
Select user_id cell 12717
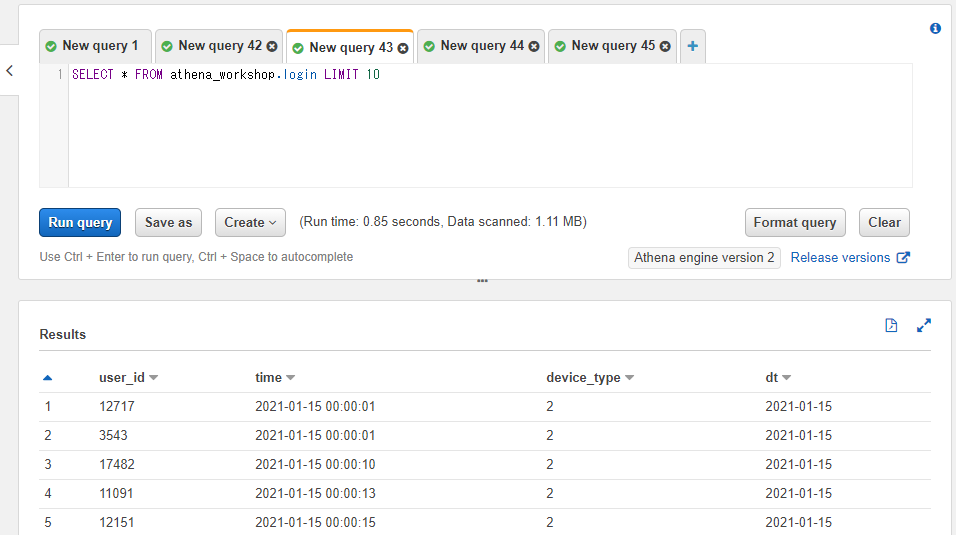[116, 406]
